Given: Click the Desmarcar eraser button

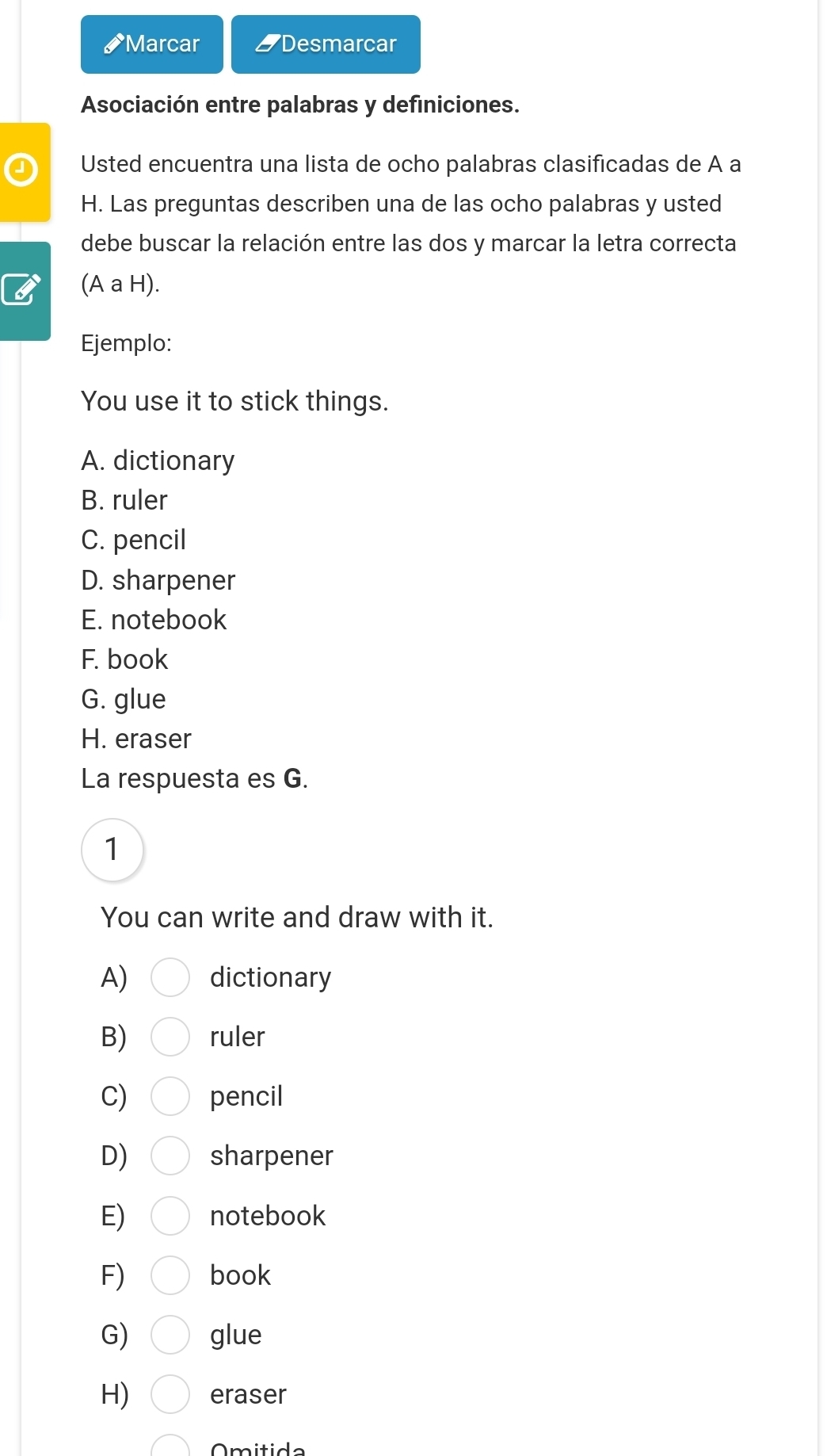Looking at the screenshot, I should tap(326, 44).
